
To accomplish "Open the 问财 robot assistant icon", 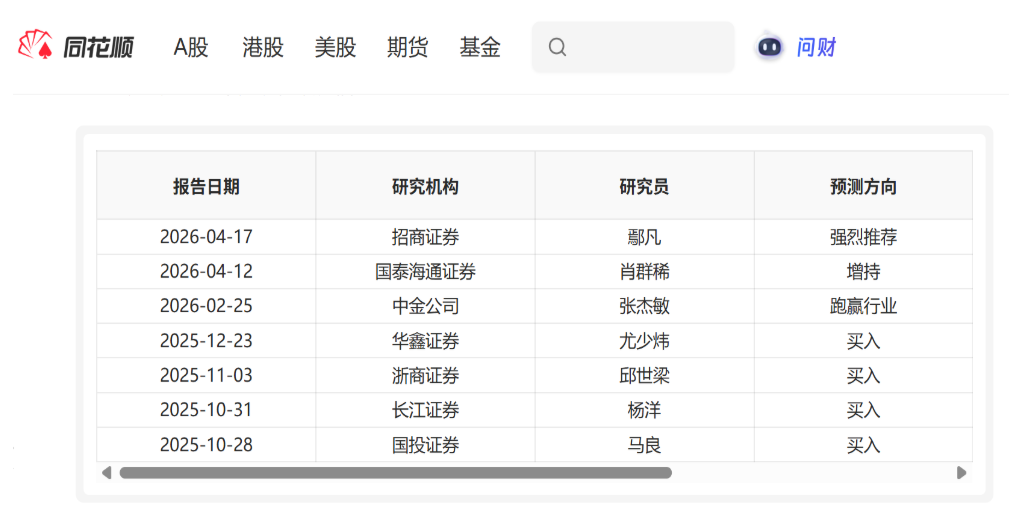I will (769, 47).
